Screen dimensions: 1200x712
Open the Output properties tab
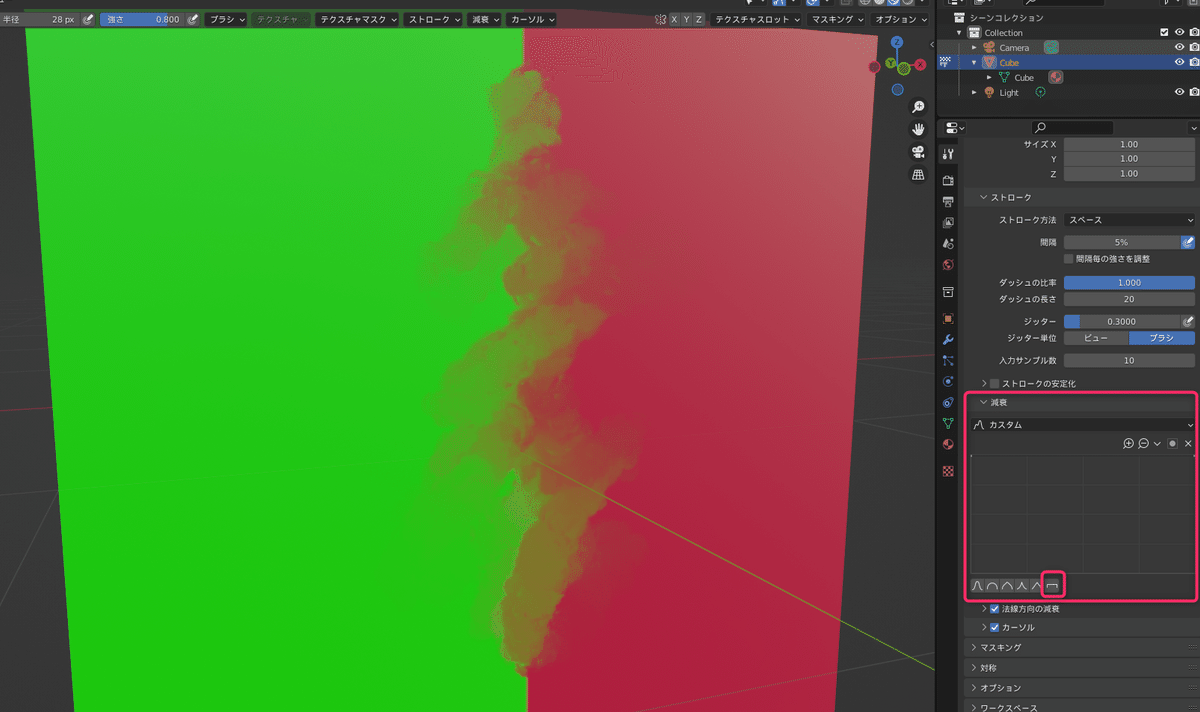948,201
